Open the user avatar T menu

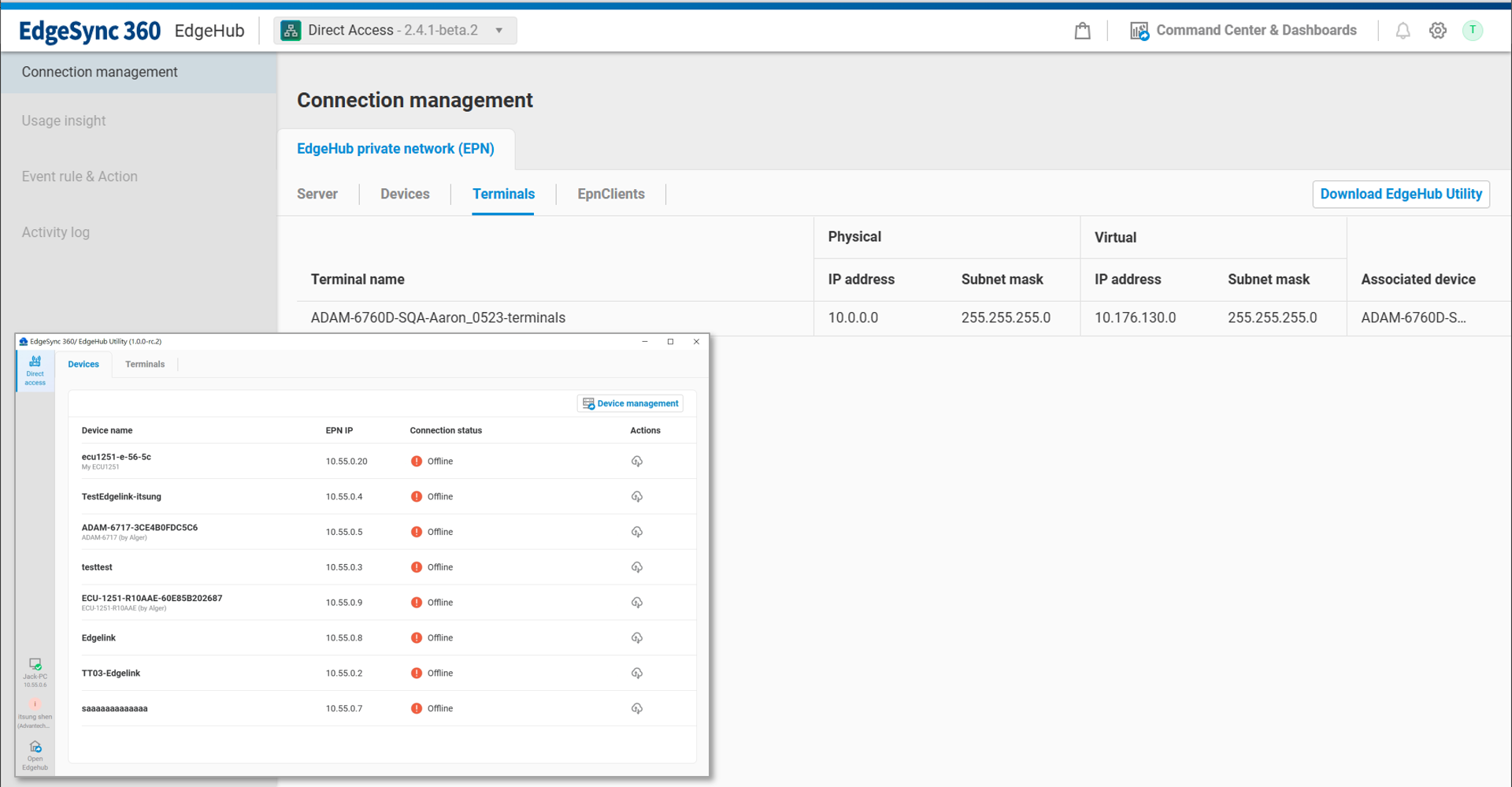tap(1472, 31)
